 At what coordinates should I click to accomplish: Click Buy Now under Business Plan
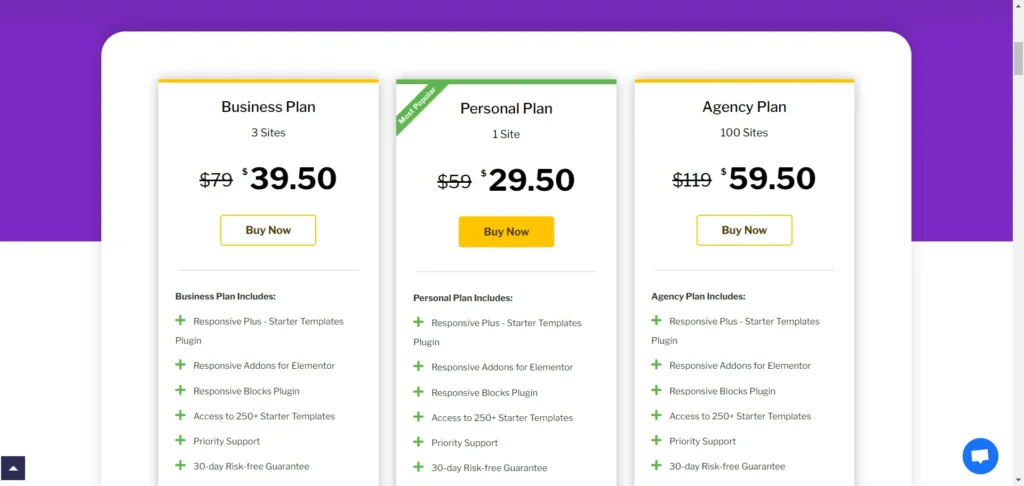[x=268, y=230]
